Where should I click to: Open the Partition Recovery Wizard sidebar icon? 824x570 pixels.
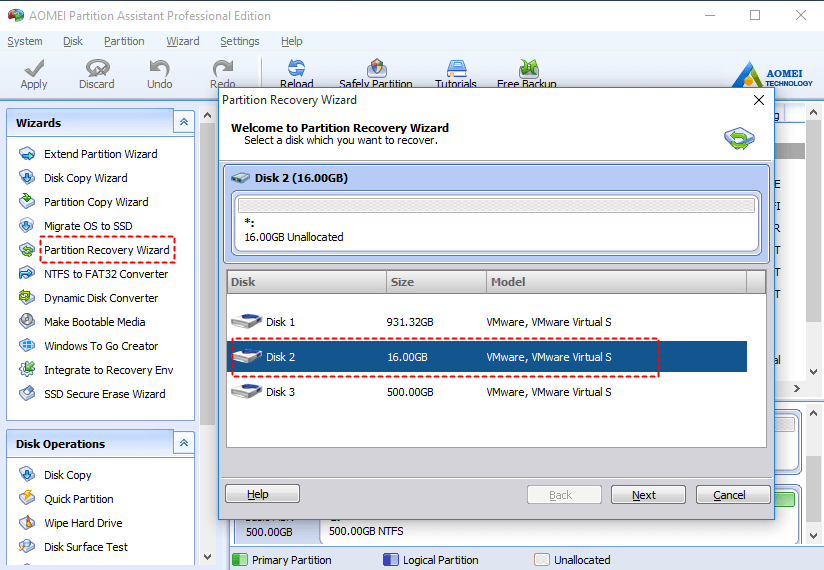(27, 250)
